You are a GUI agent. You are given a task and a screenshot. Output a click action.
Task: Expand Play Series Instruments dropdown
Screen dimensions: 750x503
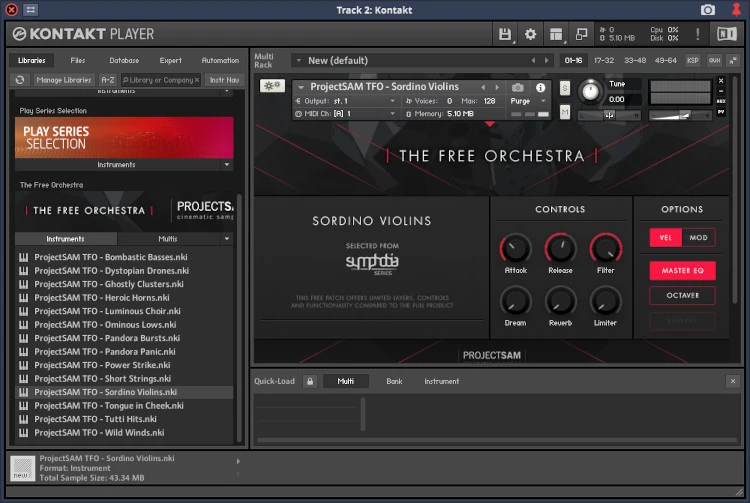(x=227, y=164)
